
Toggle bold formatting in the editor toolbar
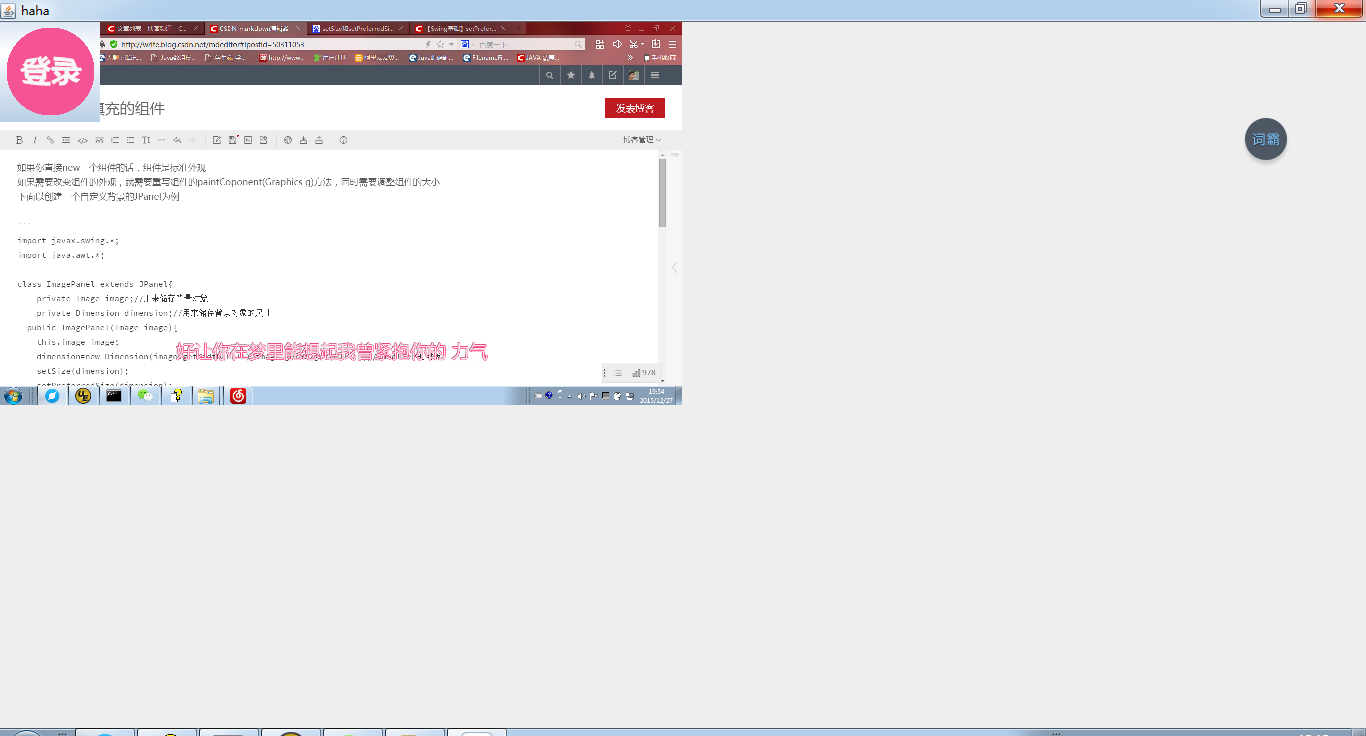[x=19, y=140]
